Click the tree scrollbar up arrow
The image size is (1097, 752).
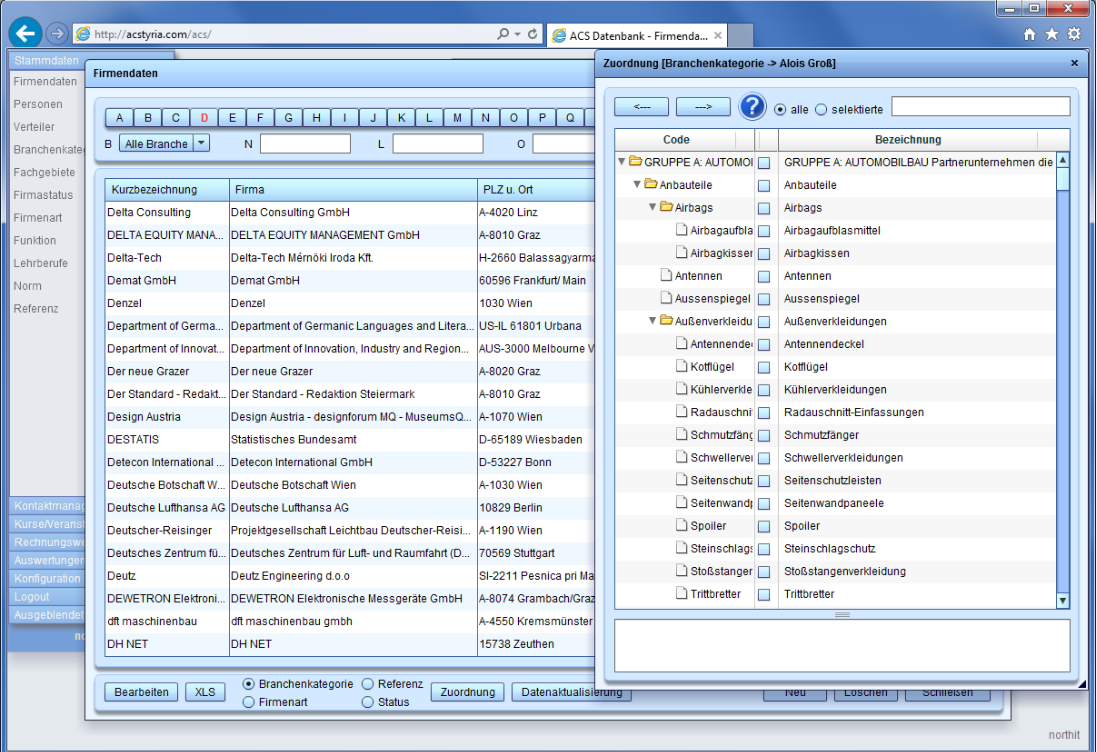click(x=1063, y=160)
